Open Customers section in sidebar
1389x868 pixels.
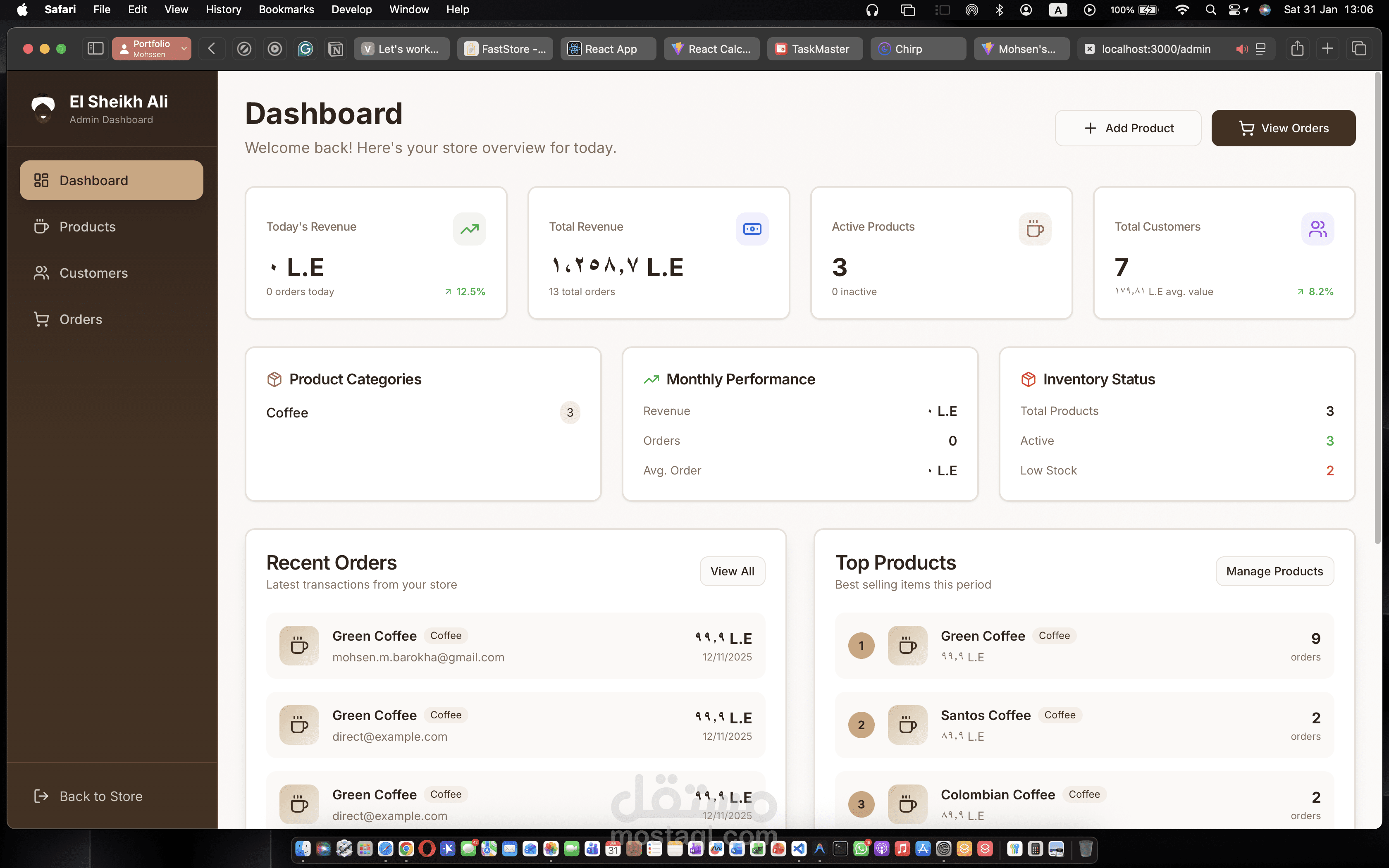[x=93, y=273]
